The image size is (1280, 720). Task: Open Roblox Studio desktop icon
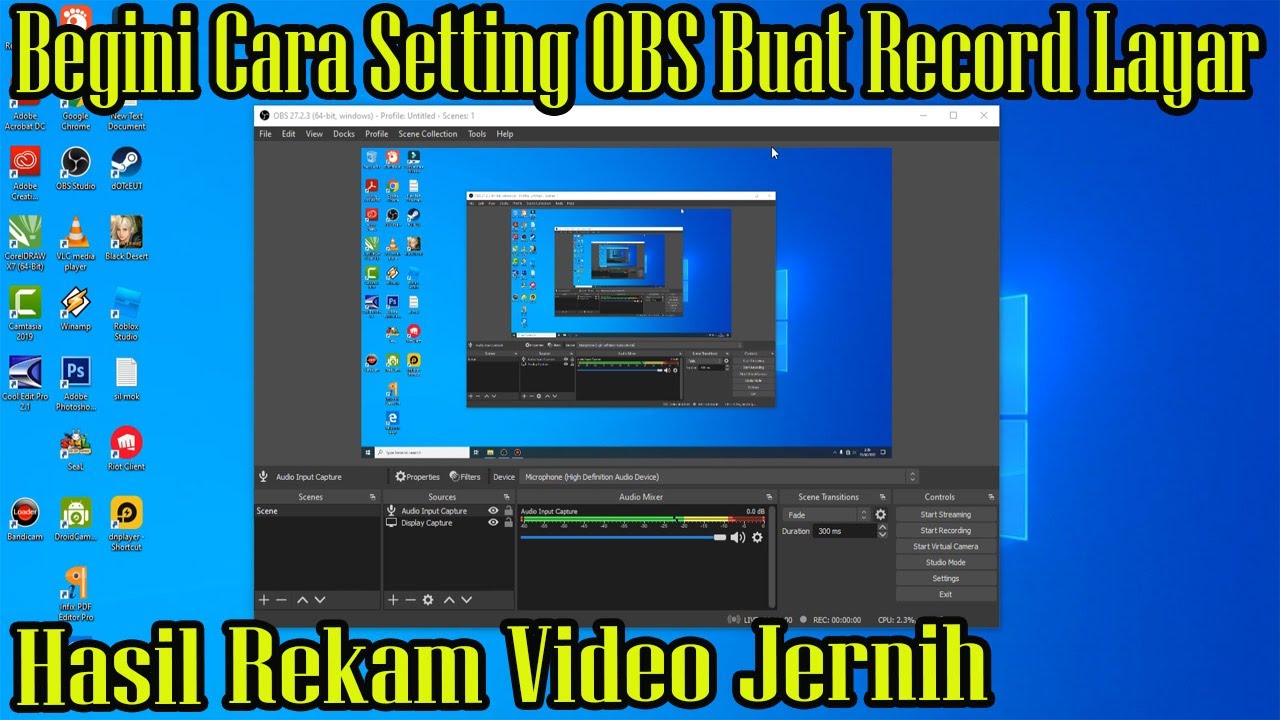click(x=126, y=314)
